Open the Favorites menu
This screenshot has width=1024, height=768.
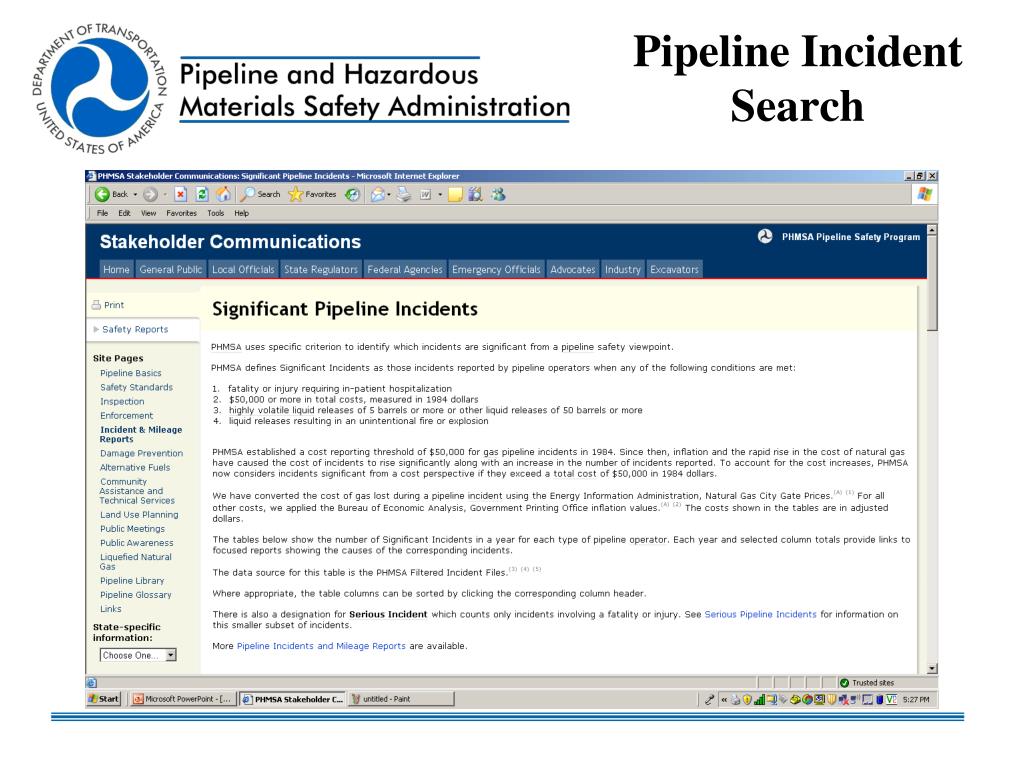point(181,214)
